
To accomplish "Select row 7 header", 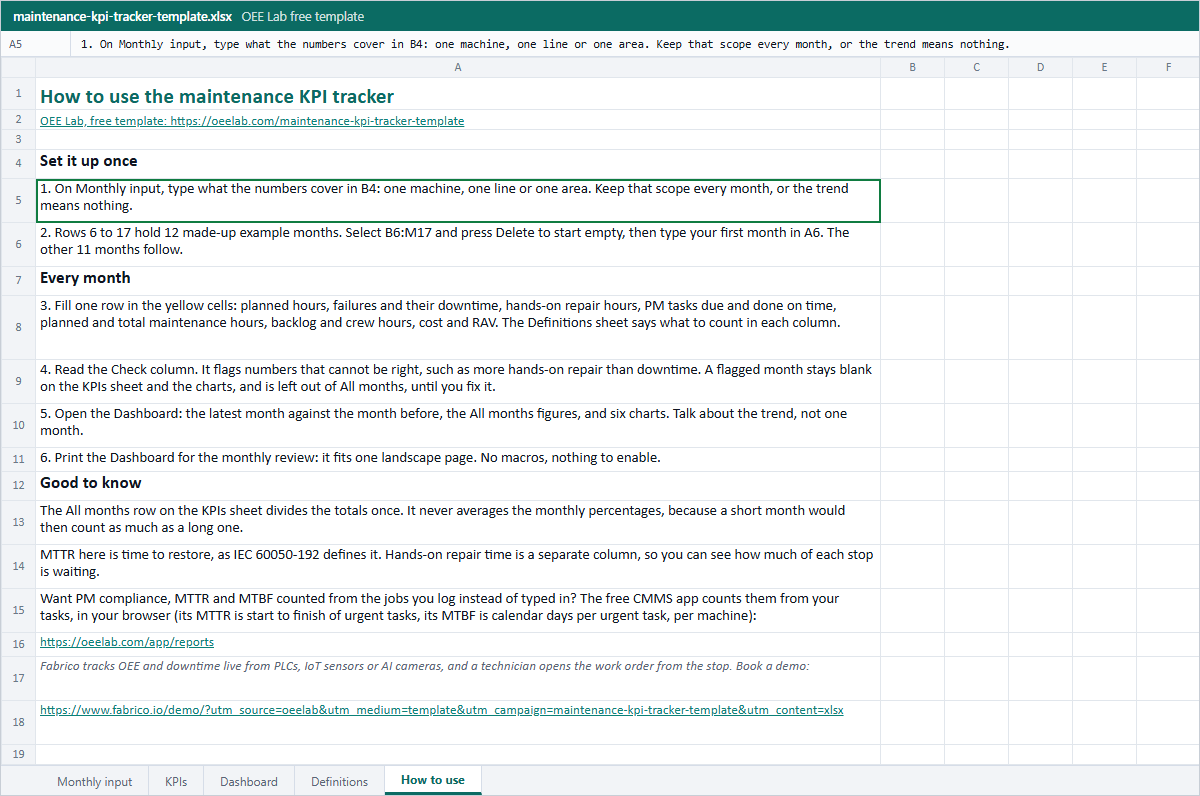I will [18, 281].
